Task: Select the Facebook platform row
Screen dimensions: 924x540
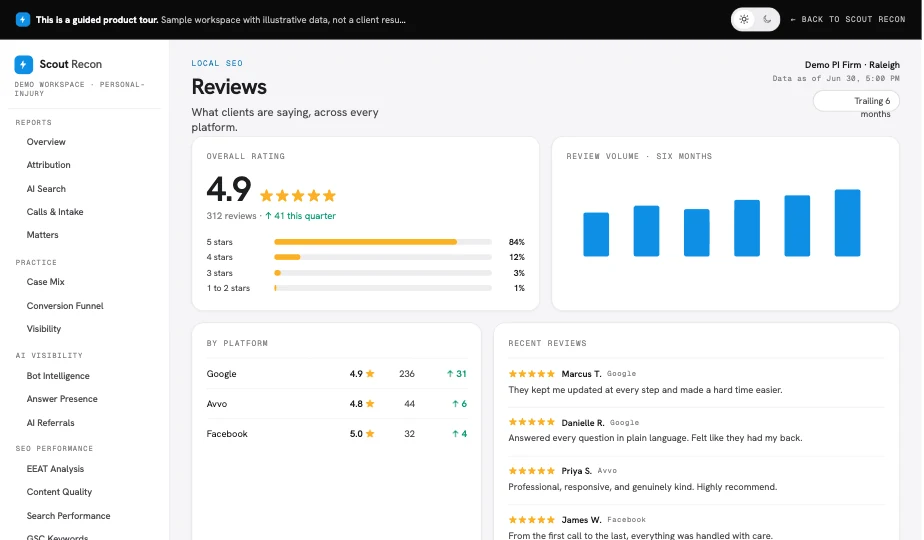Action: point(336,434)
